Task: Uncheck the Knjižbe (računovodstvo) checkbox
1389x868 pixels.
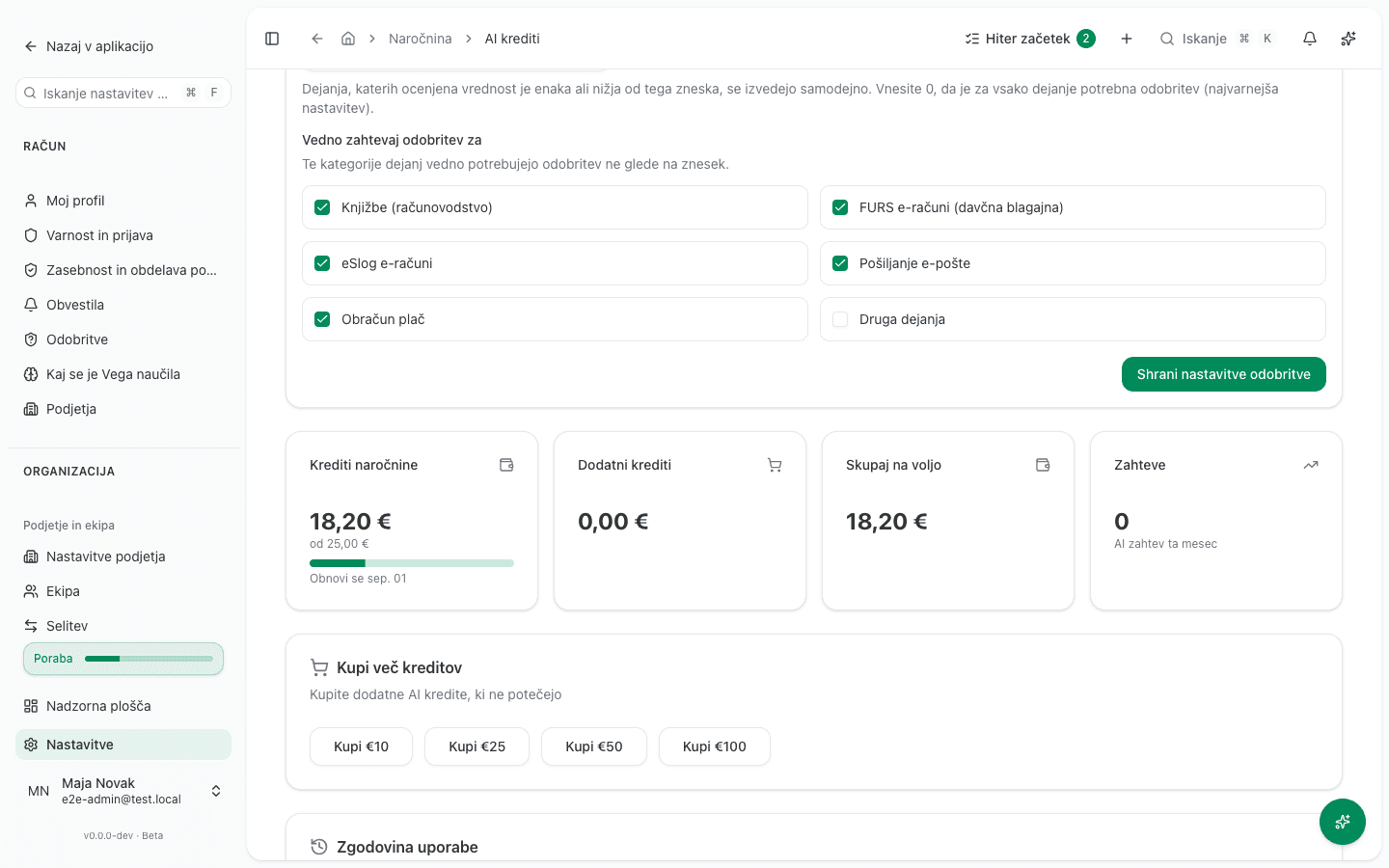Action: pyautogui.click(x=322, y=207)
